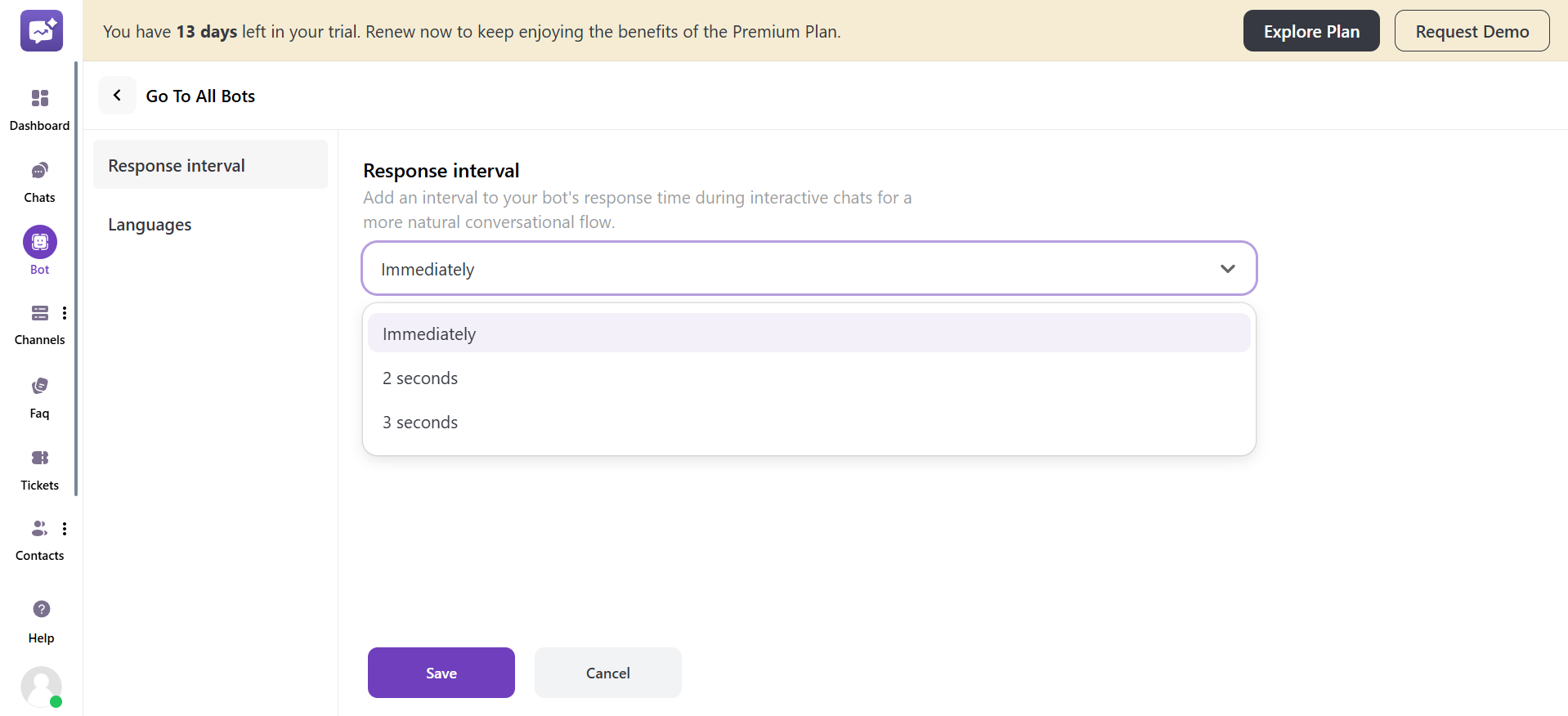Switch to the Languages settings tab

tap(150, 225)
